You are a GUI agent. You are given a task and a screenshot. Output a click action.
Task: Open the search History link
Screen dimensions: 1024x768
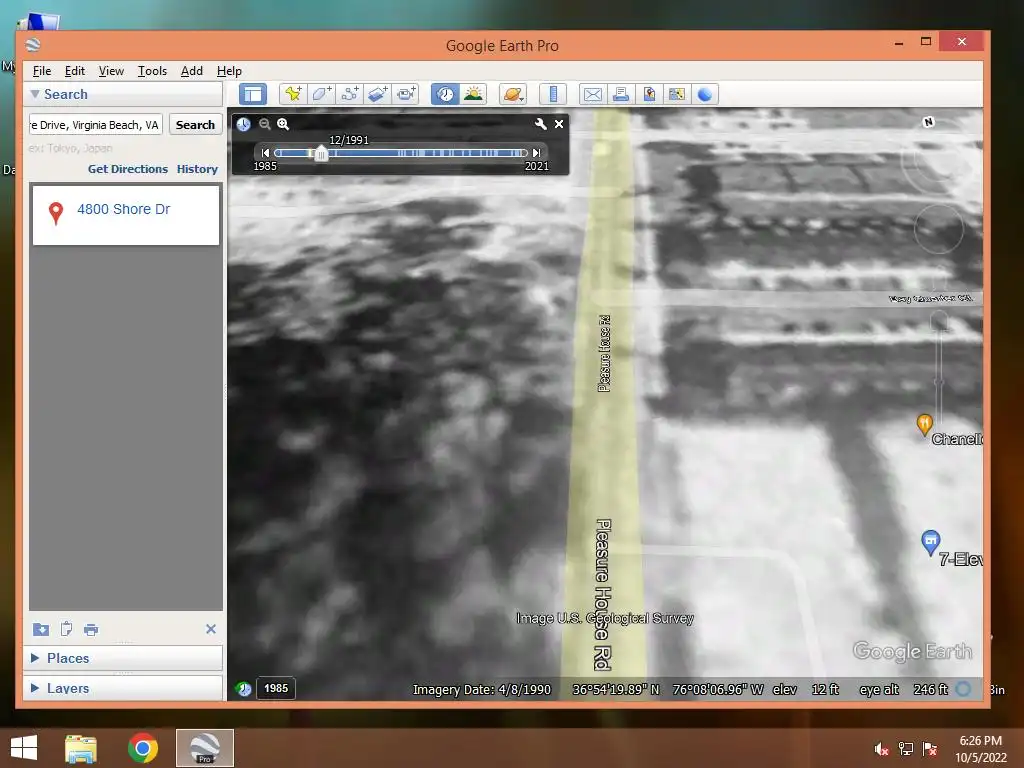[x=197, y=169]
